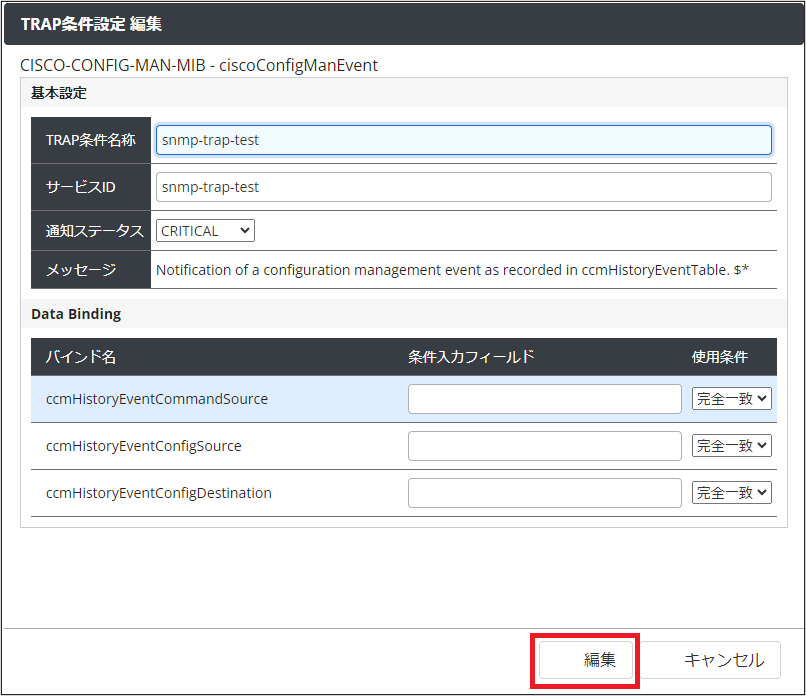Expand 完全一致 dropdown for ccmHistoryEventConfigDestination
Screen dimensions: 806x696
point(731,493)
